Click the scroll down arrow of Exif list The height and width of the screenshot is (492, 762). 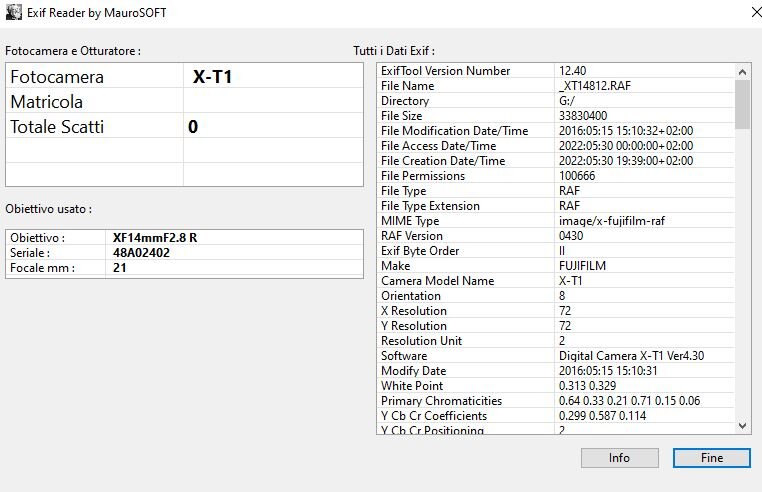[742, 426]
